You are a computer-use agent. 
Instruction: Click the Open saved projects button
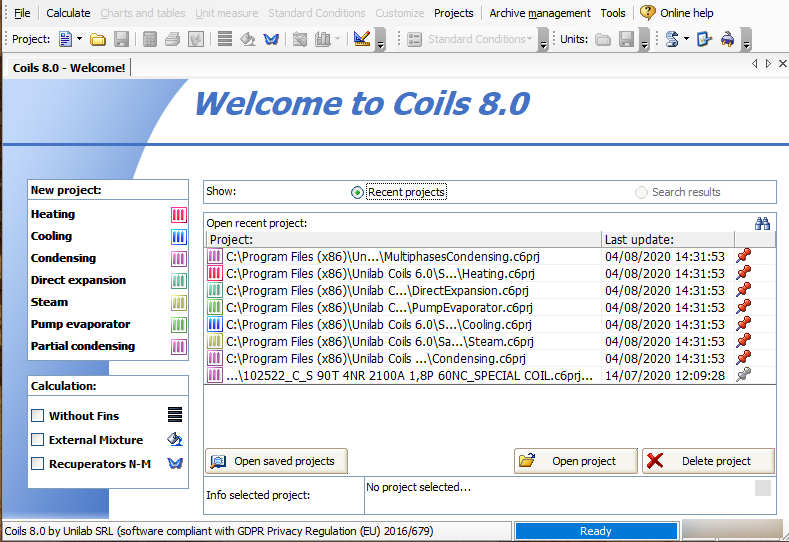point(276,461)
